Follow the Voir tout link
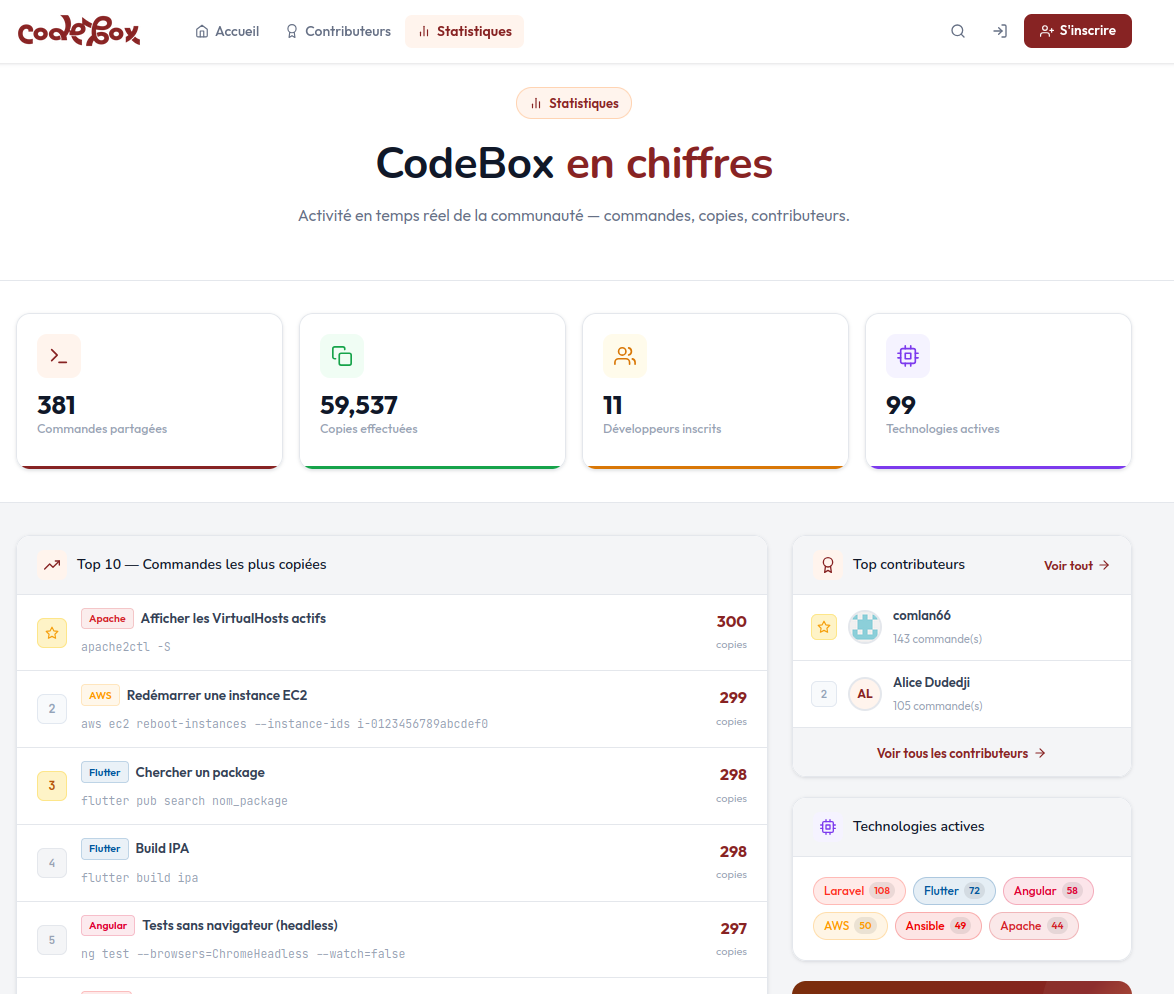The height and width of the screenshot is (994, 1174). [x=1077, y=565]
